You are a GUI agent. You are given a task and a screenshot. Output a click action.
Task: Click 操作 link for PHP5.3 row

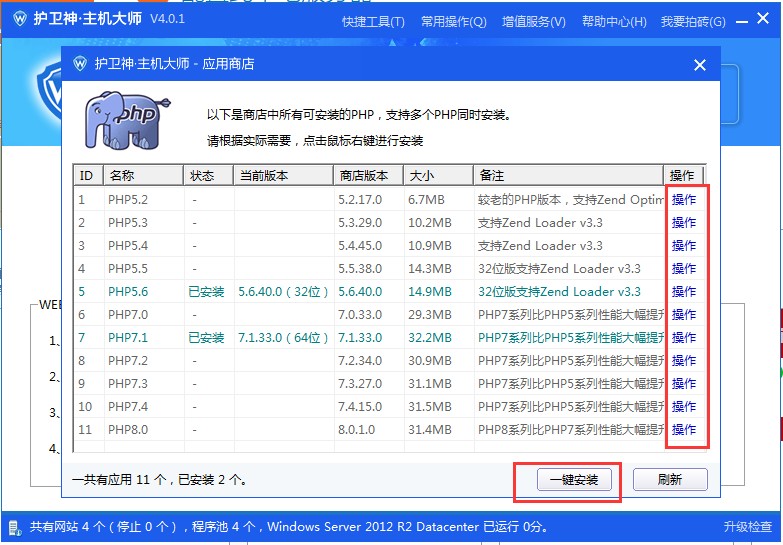[x=684, y=223]
